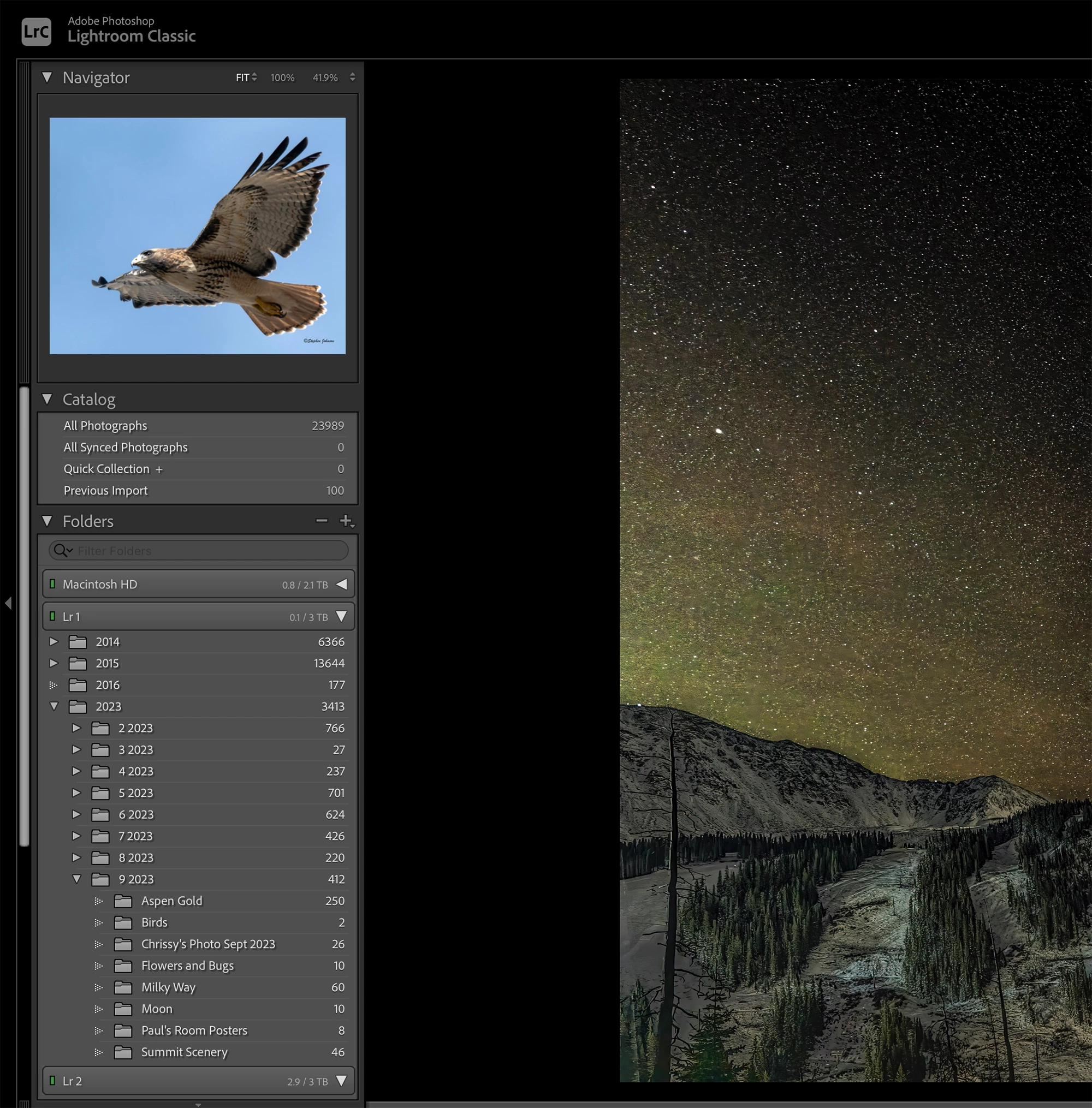Screen dimensions: 1092x1108
Task: Select 100% zoom level in Navigator
Action: 282,78
